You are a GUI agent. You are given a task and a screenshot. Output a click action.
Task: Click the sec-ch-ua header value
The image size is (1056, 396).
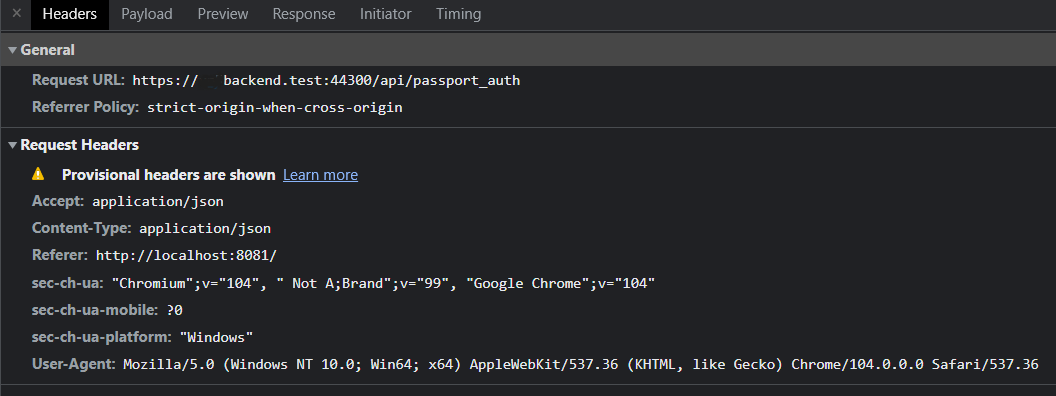[383, 284]
